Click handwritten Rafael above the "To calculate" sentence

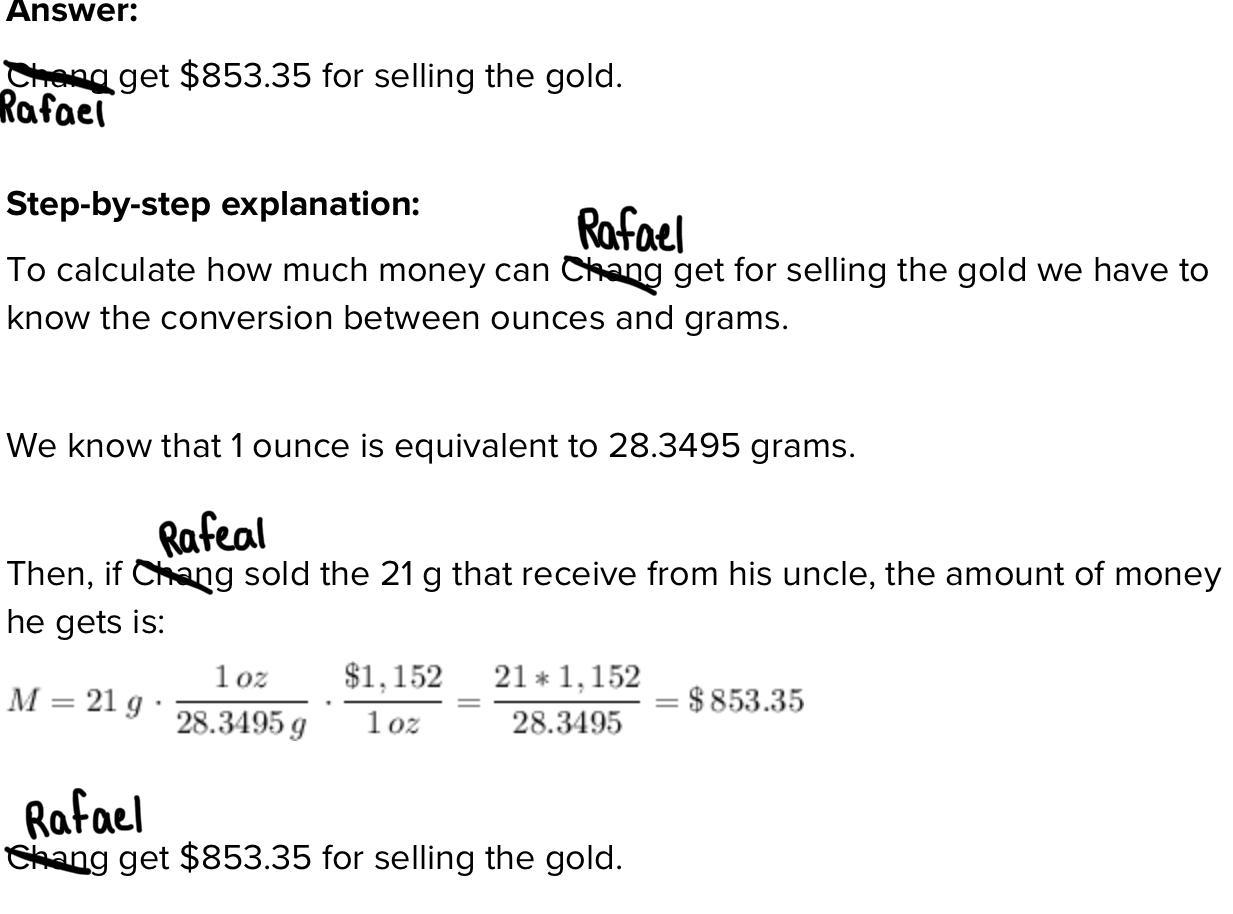(x=630, y=232)
